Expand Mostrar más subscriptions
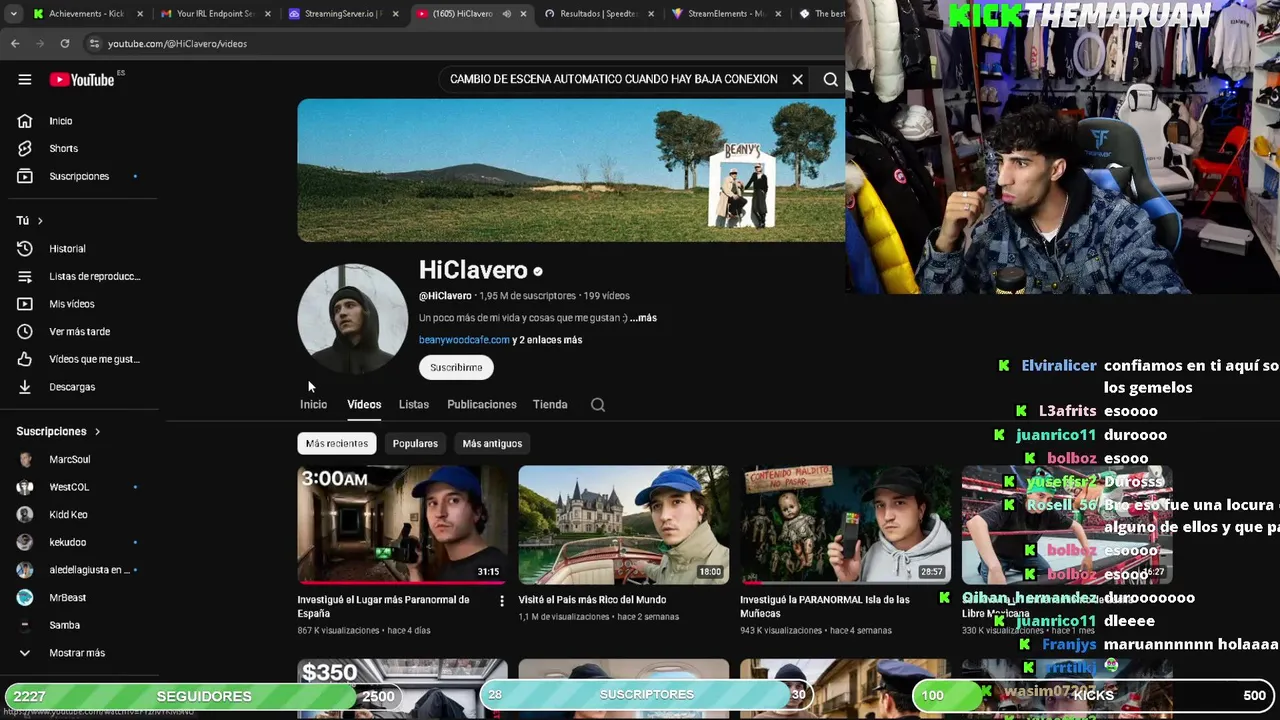 [x=79, y=653]
